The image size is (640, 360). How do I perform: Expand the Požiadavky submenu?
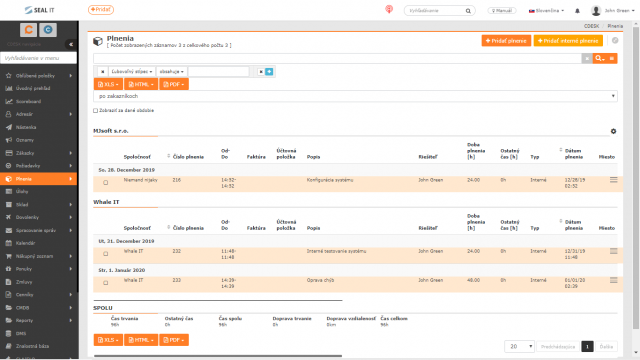tap(71, 166)
